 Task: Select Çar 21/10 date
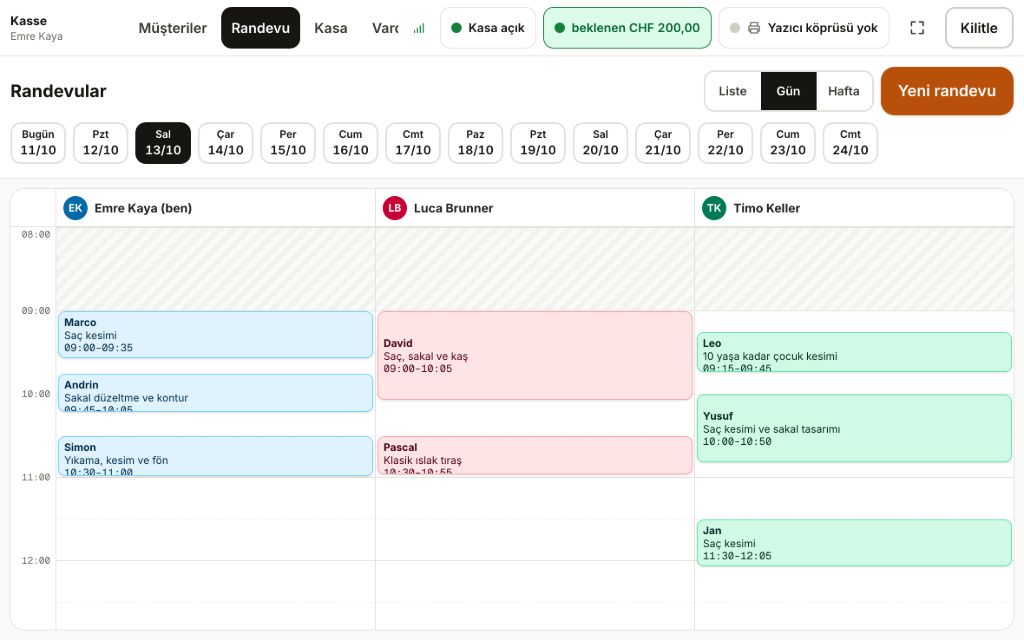coord(663,143)
